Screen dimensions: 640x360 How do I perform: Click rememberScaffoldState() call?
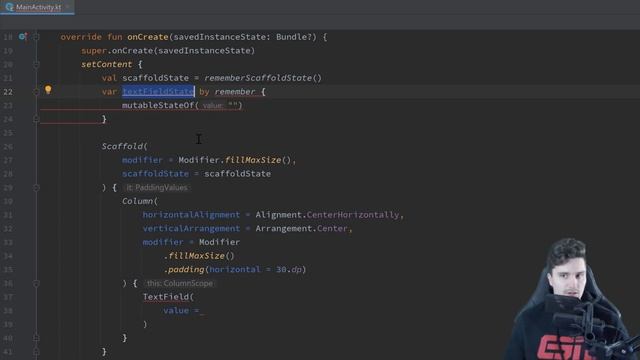tap(263, 78)
